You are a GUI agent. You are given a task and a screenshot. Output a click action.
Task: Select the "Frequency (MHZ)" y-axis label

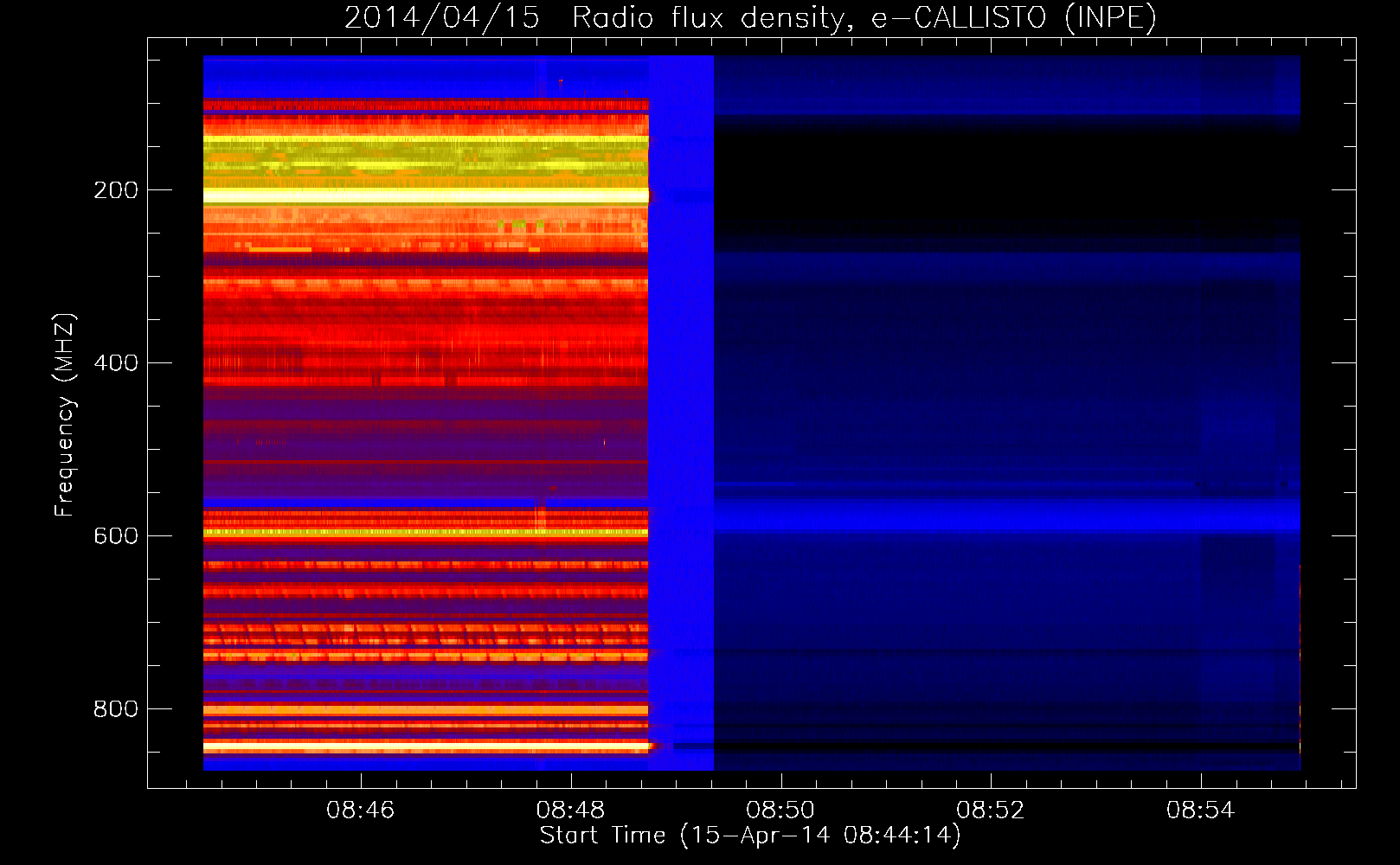click(64, 415)
